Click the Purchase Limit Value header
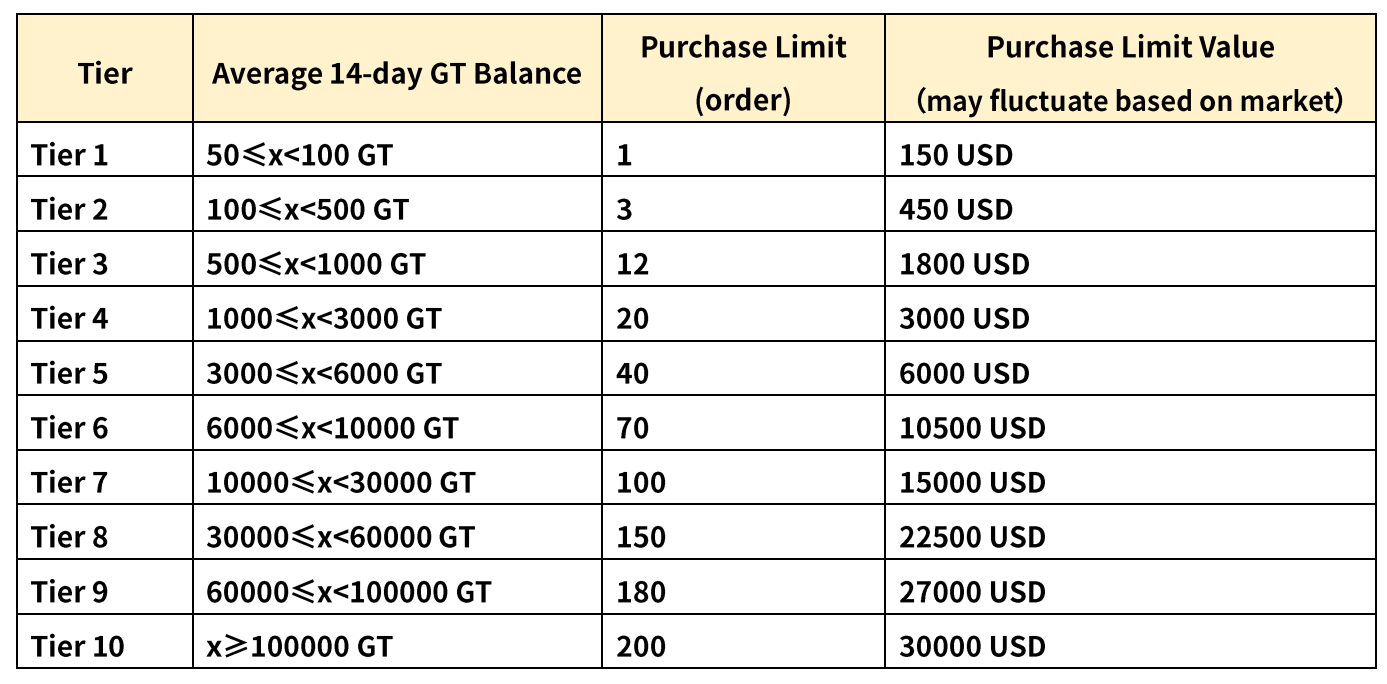The height and width of the screenshot is (684, 1387). coord(1130,73)
